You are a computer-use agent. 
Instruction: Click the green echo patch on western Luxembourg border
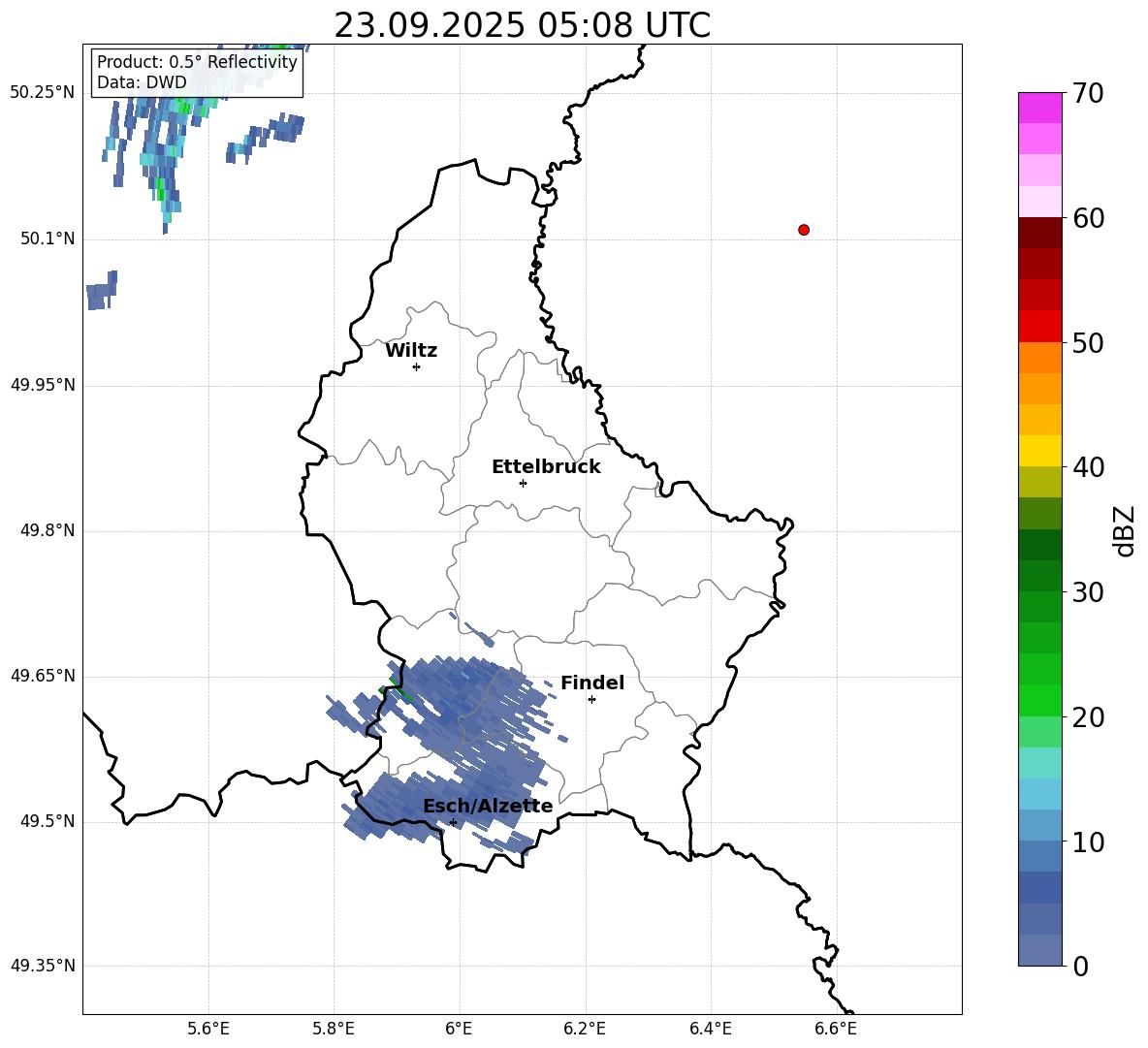[x=396, y=689]
